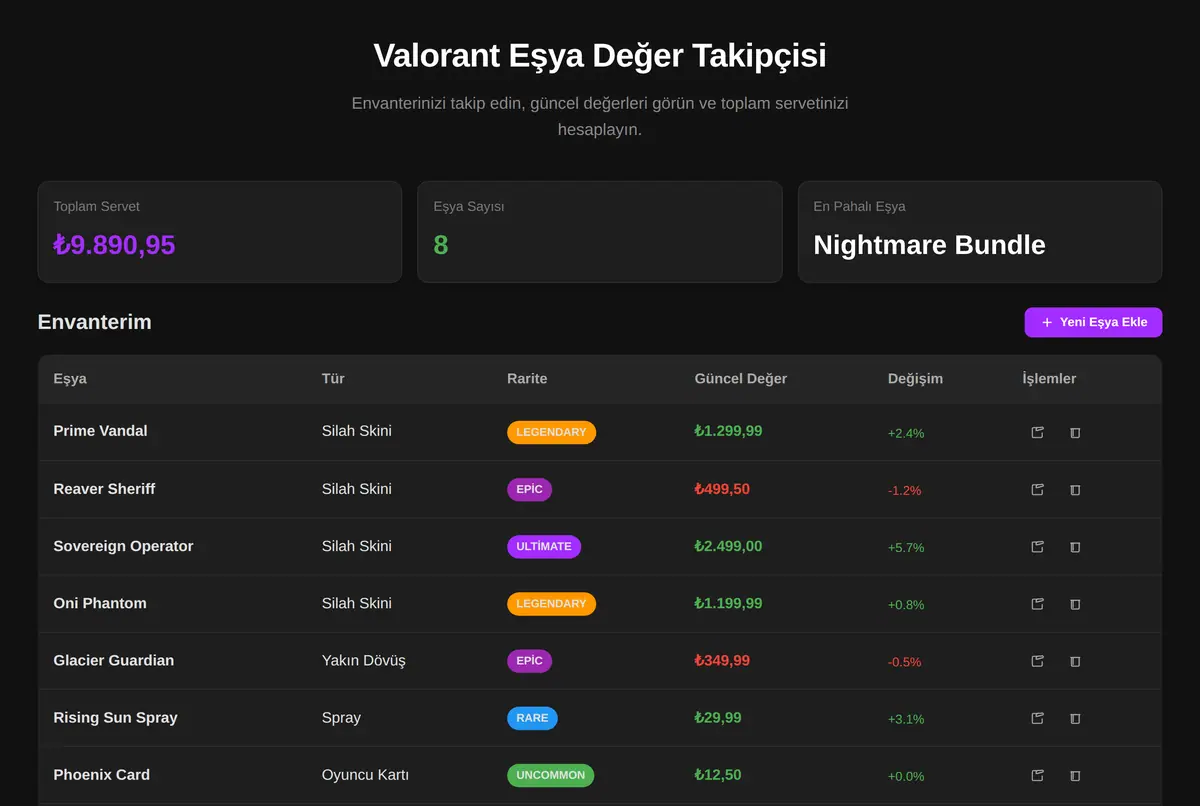Click the Valorant Eşya Değer Takipçisi title

(600, 56)
